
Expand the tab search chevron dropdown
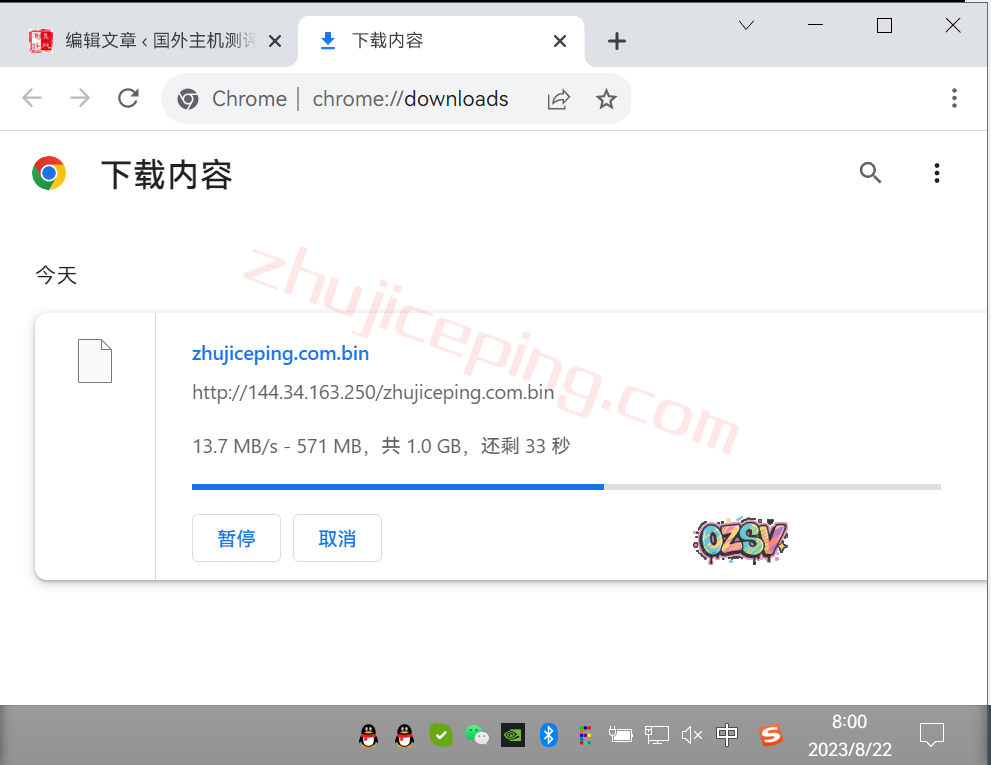pyautogui.click(x=746, y=25)
